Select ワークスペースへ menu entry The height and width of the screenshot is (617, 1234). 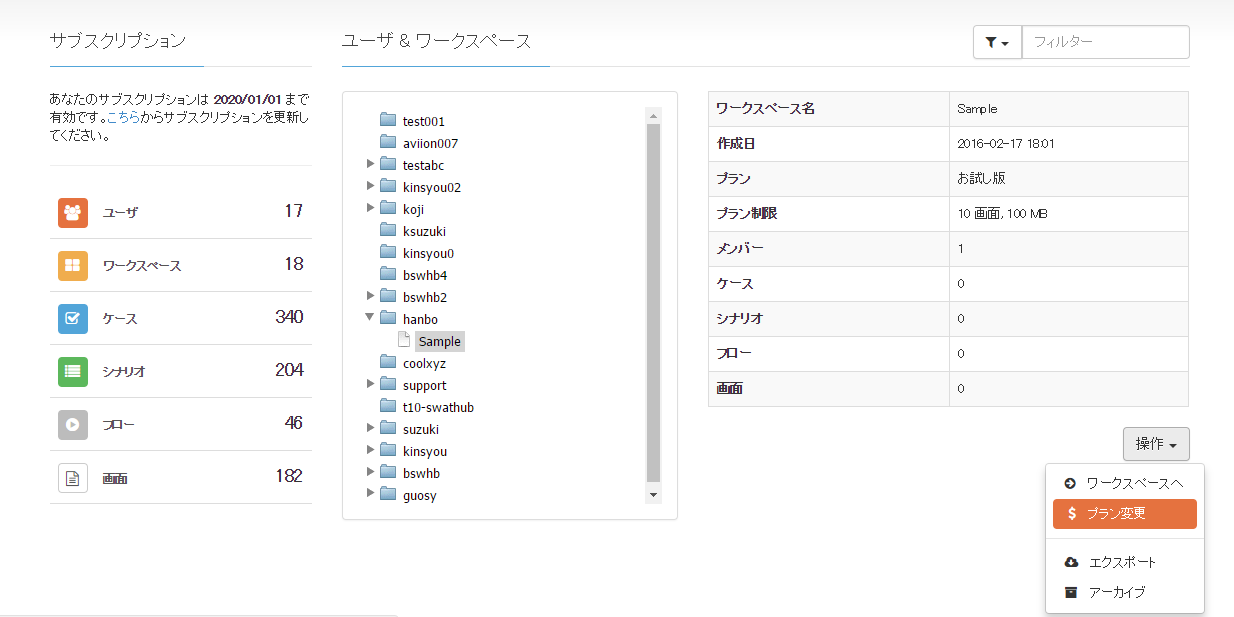click(1124, 484)
